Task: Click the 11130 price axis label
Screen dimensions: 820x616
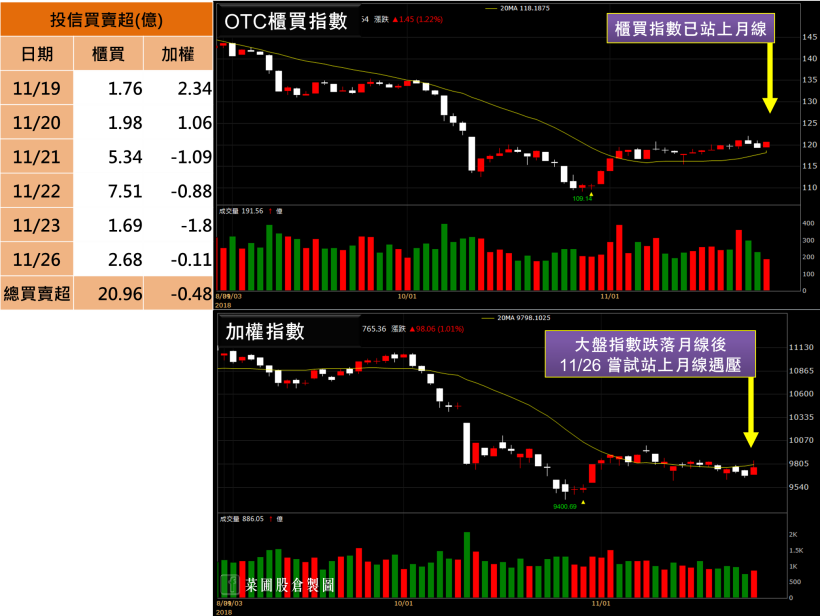Action: pos(801,347)
